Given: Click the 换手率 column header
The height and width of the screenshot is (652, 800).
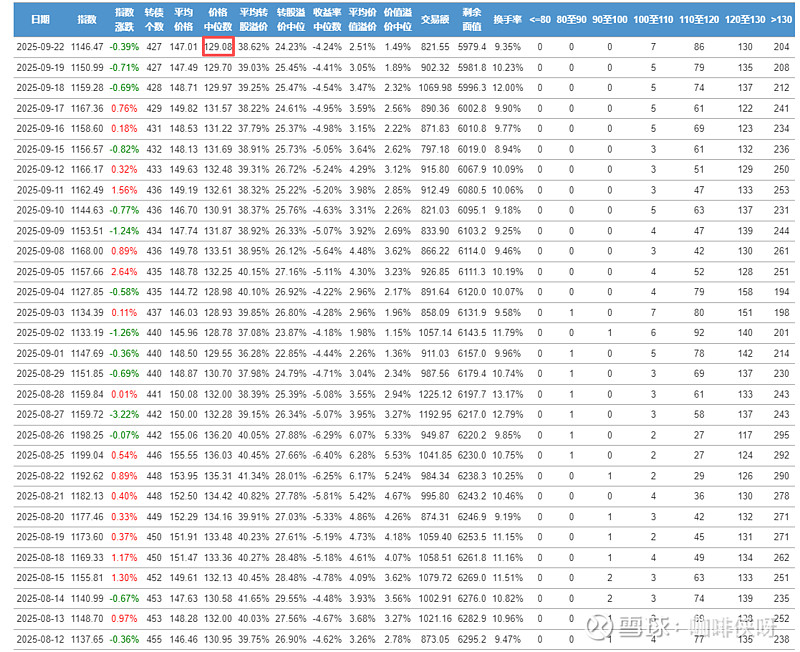Looking at the screenshot, I should click(507, 19).
